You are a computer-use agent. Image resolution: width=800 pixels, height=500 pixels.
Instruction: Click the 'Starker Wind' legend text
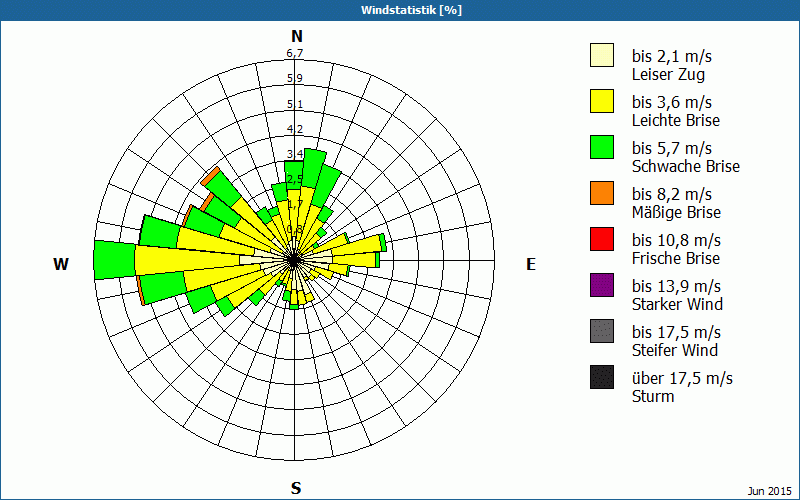click(677, 304)
